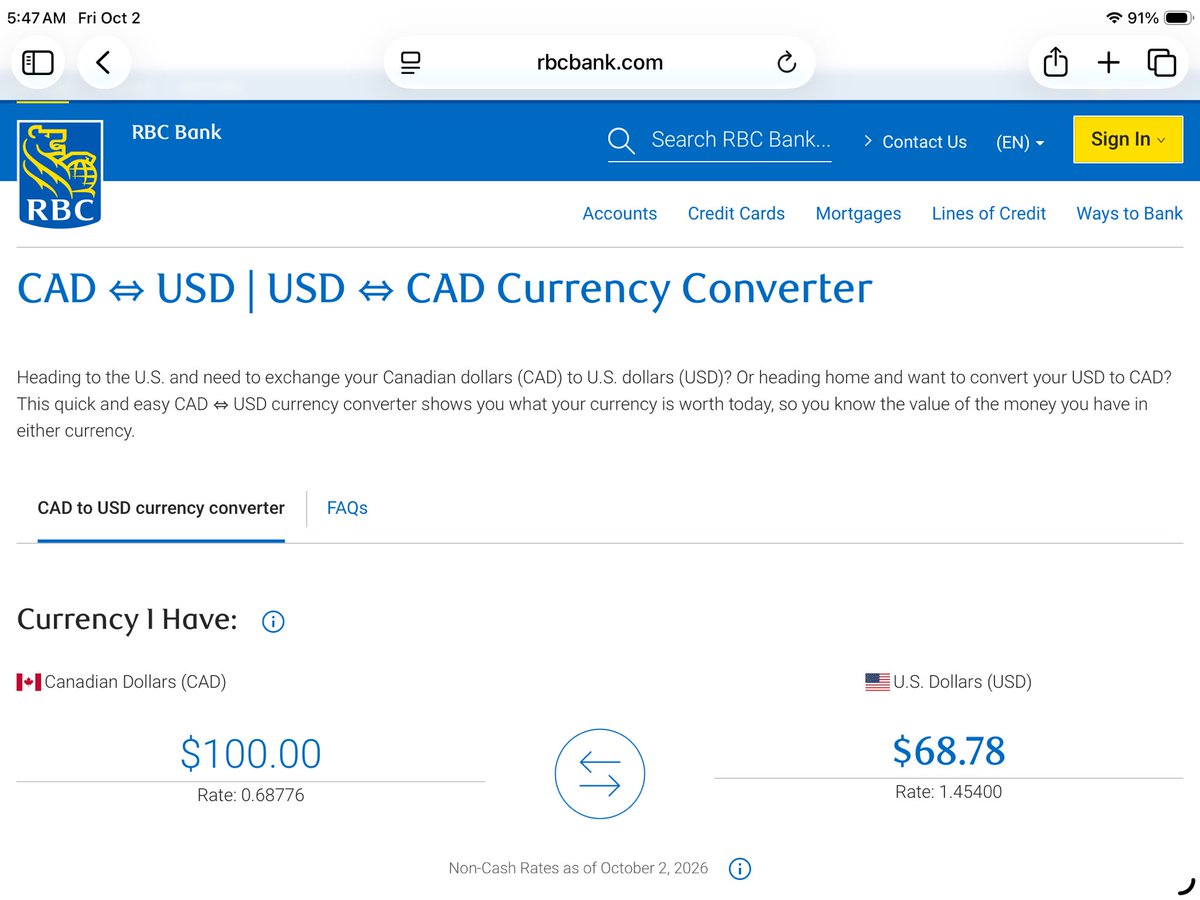Click the Currency I Have: heading
The image size is (1200, 900).
(127, 620)
